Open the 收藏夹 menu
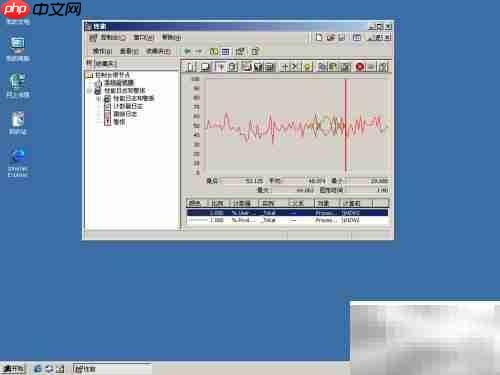The image size is (500, 375). [x=159, y=51]
